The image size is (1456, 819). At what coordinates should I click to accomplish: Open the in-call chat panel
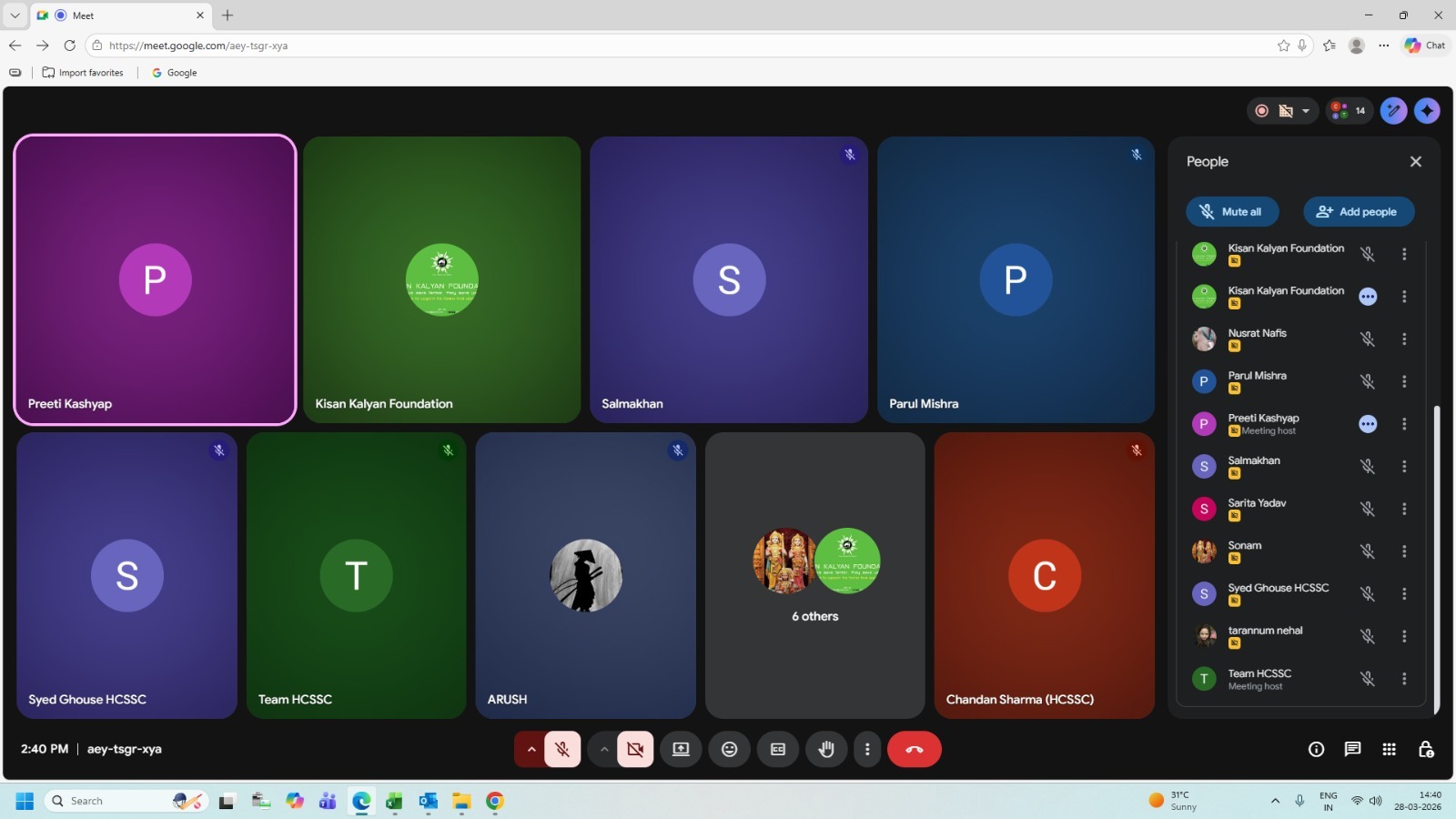point(1352,749)
